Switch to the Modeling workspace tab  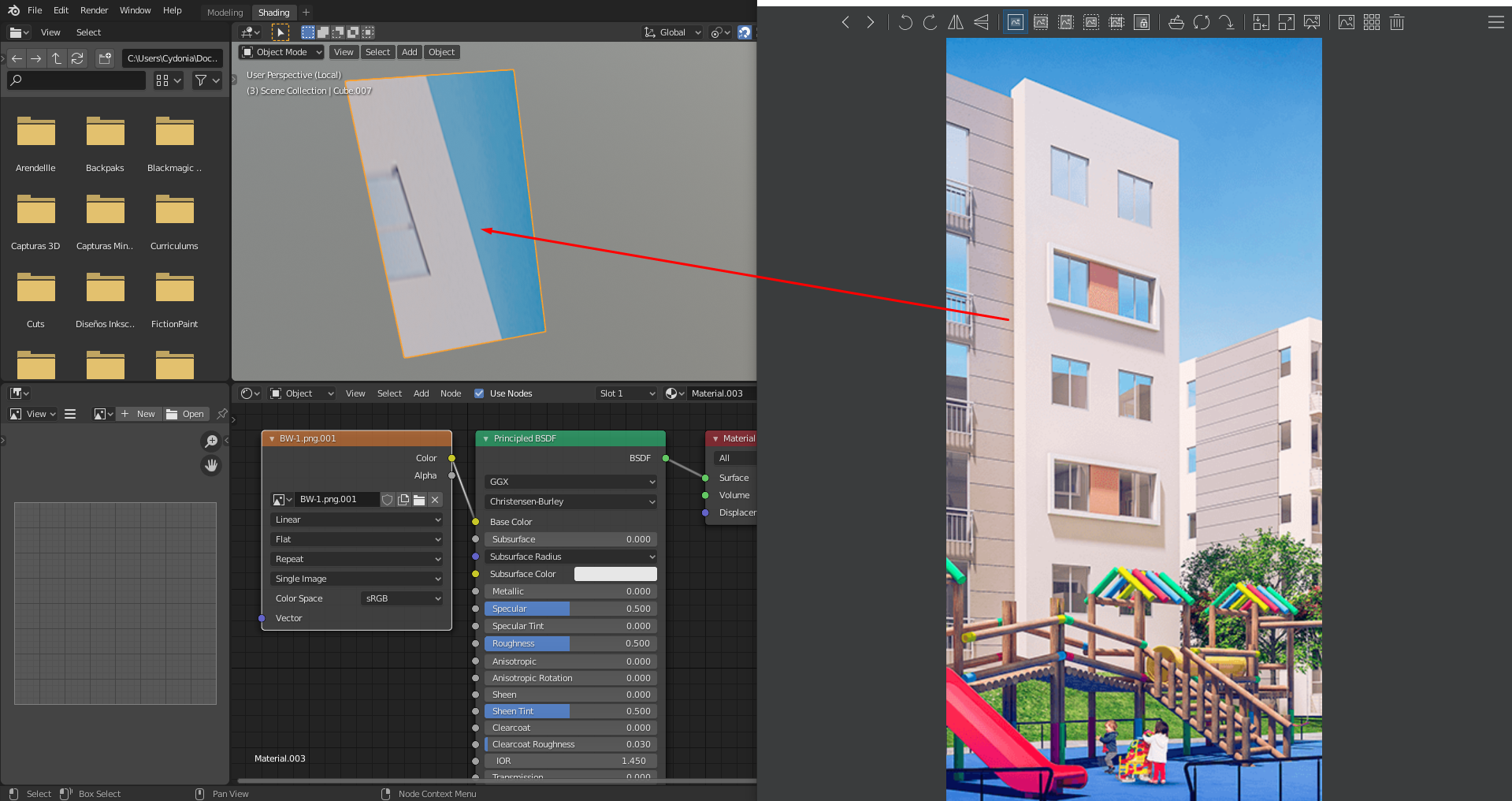[225, 13]
